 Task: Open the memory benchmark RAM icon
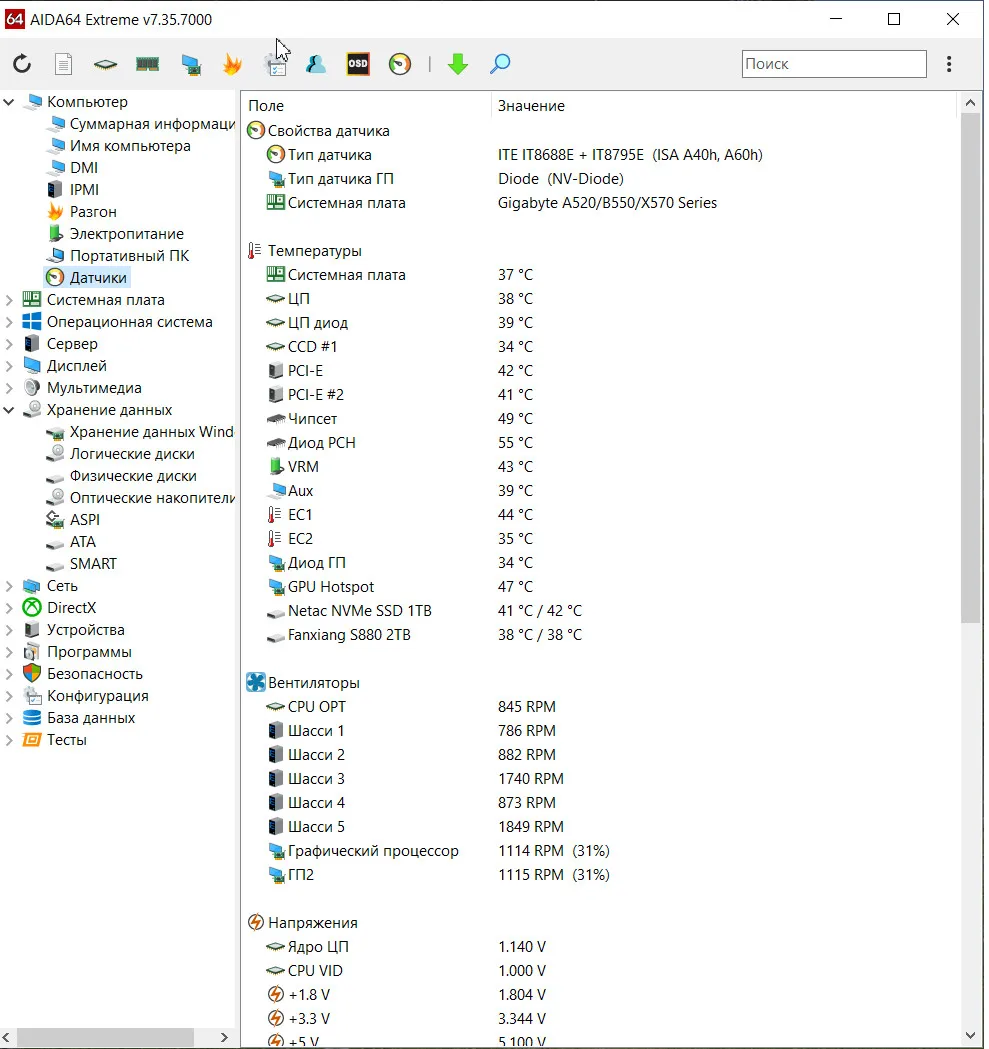click(x=148, y=64)
